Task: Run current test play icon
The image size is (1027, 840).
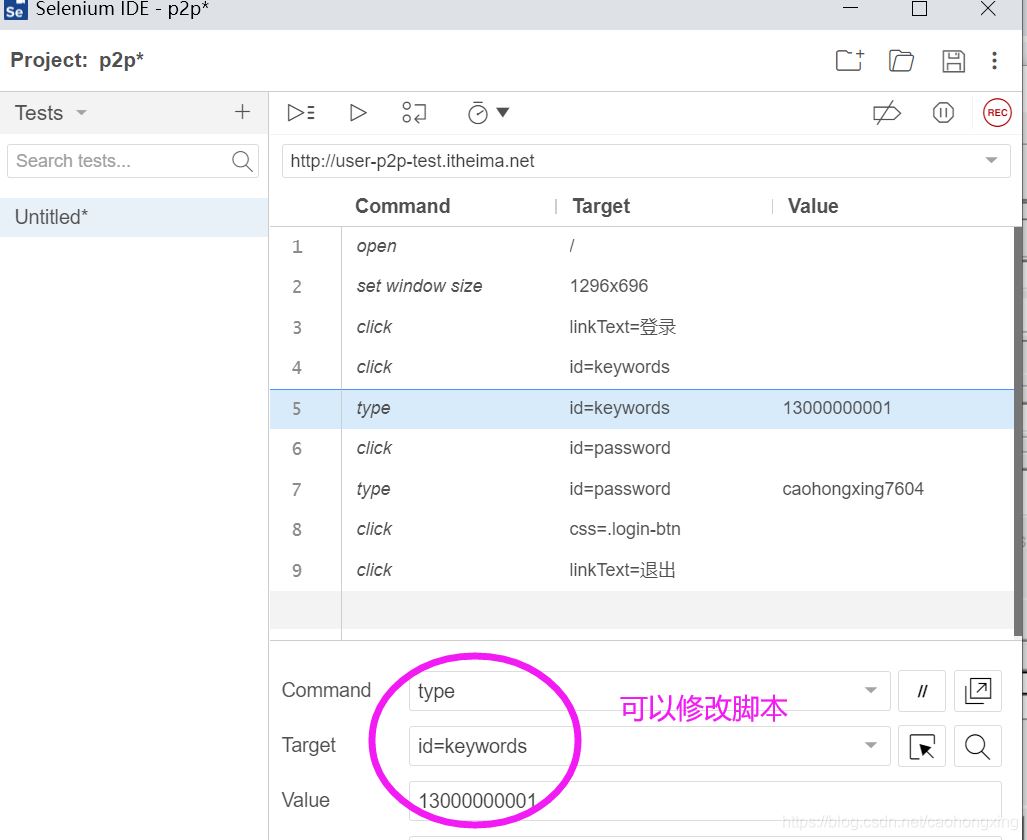Action: coord(358,113)
